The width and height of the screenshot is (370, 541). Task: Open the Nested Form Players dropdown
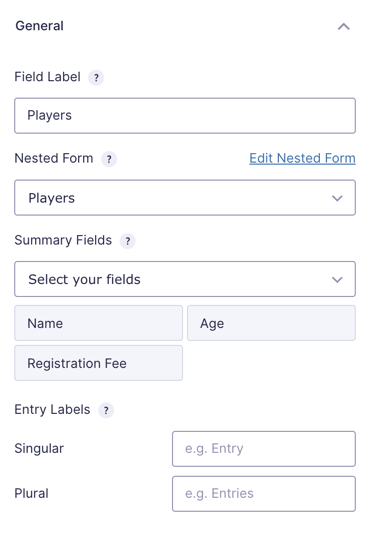(x=185, y=198)
